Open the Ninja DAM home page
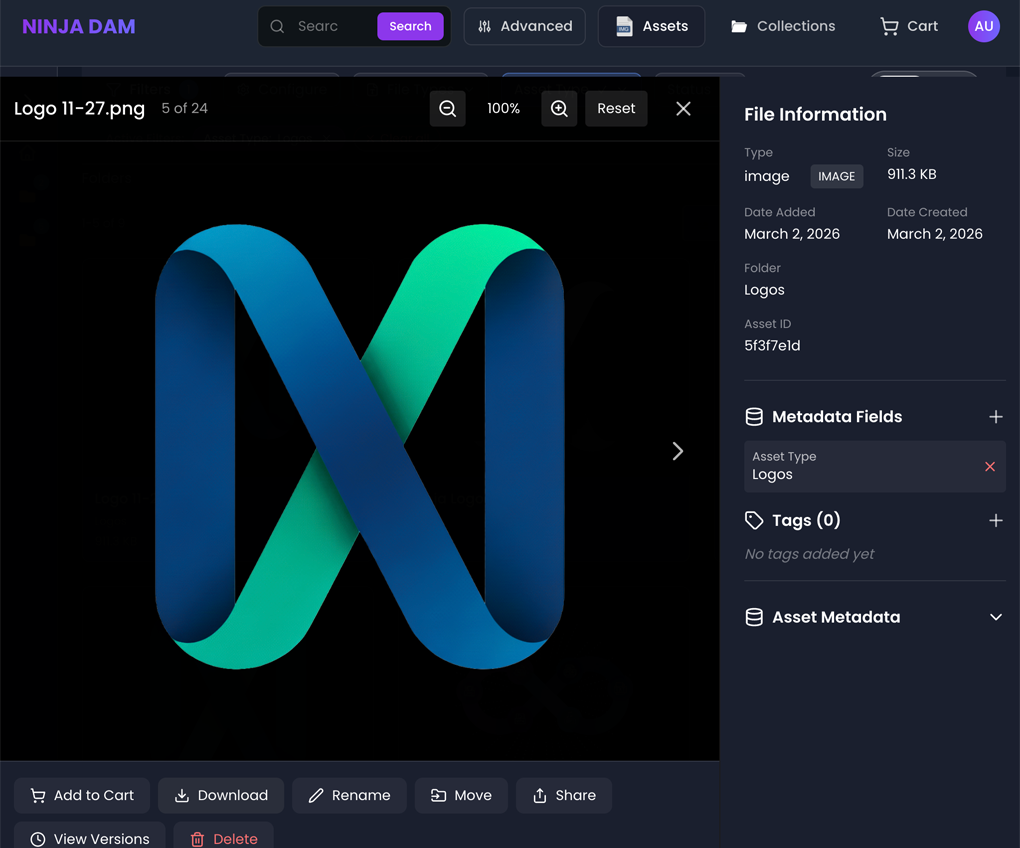 (x=78, y=26)
